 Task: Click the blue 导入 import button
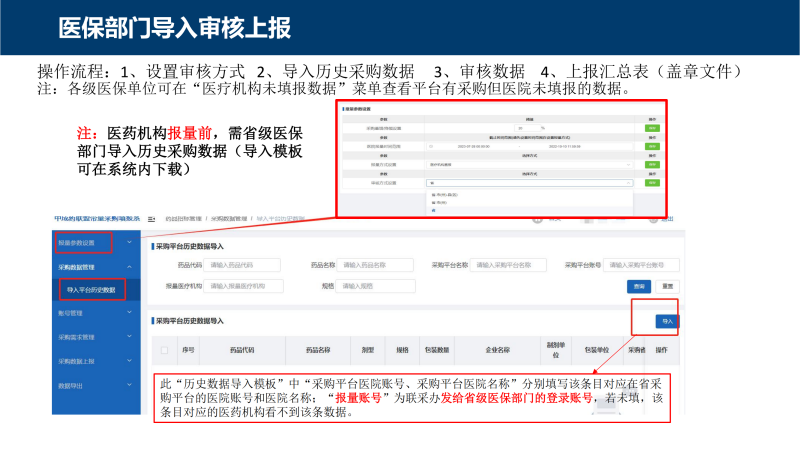click(666, 321)
